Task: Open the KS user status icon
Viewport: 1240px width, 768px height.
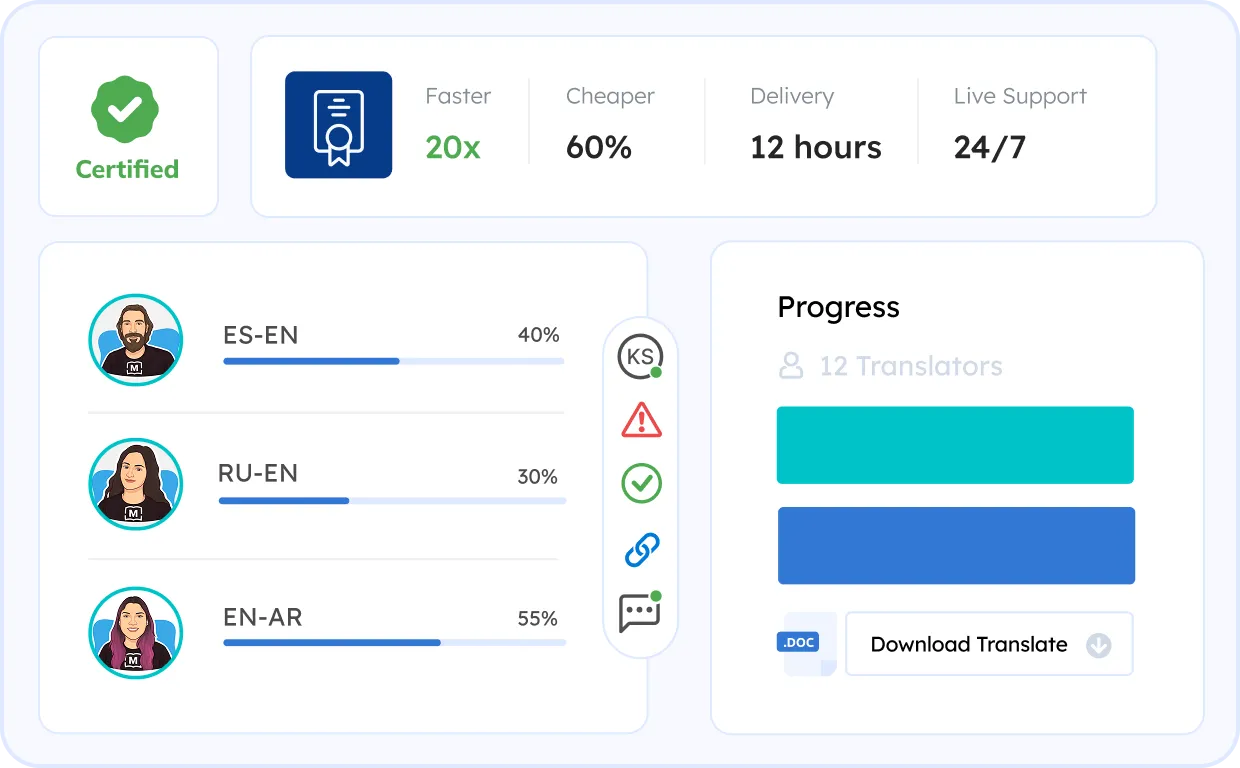Action: point(640,357)
